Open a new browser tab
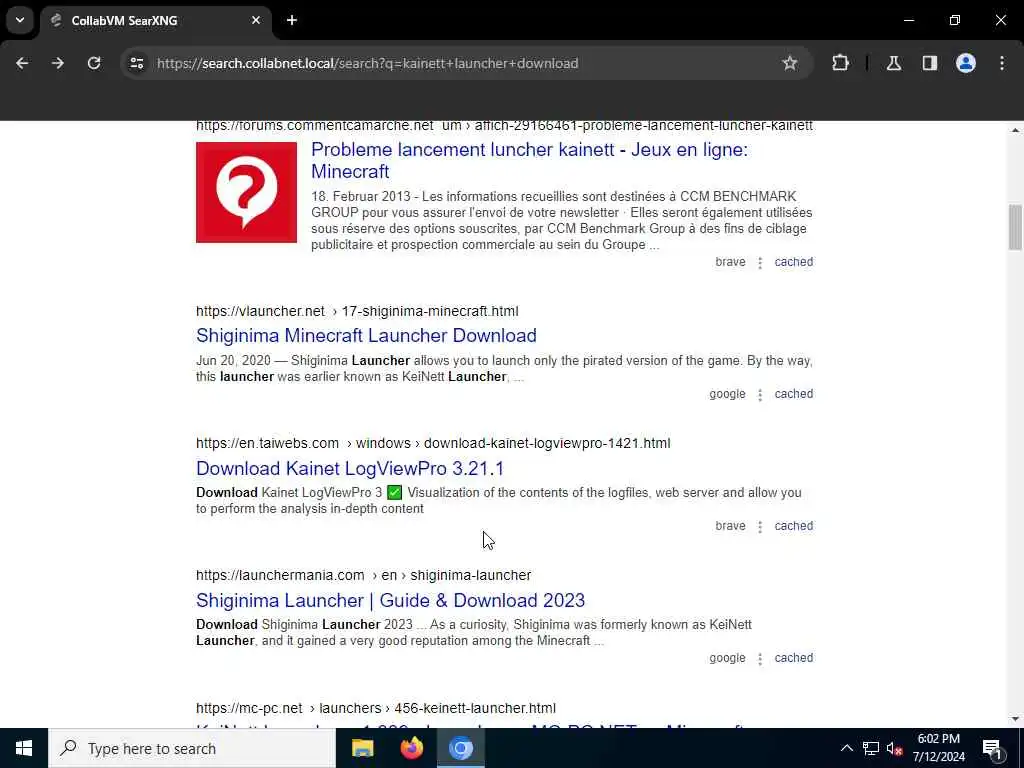Screen dimensions: 1024x768 tap(292, 20)
